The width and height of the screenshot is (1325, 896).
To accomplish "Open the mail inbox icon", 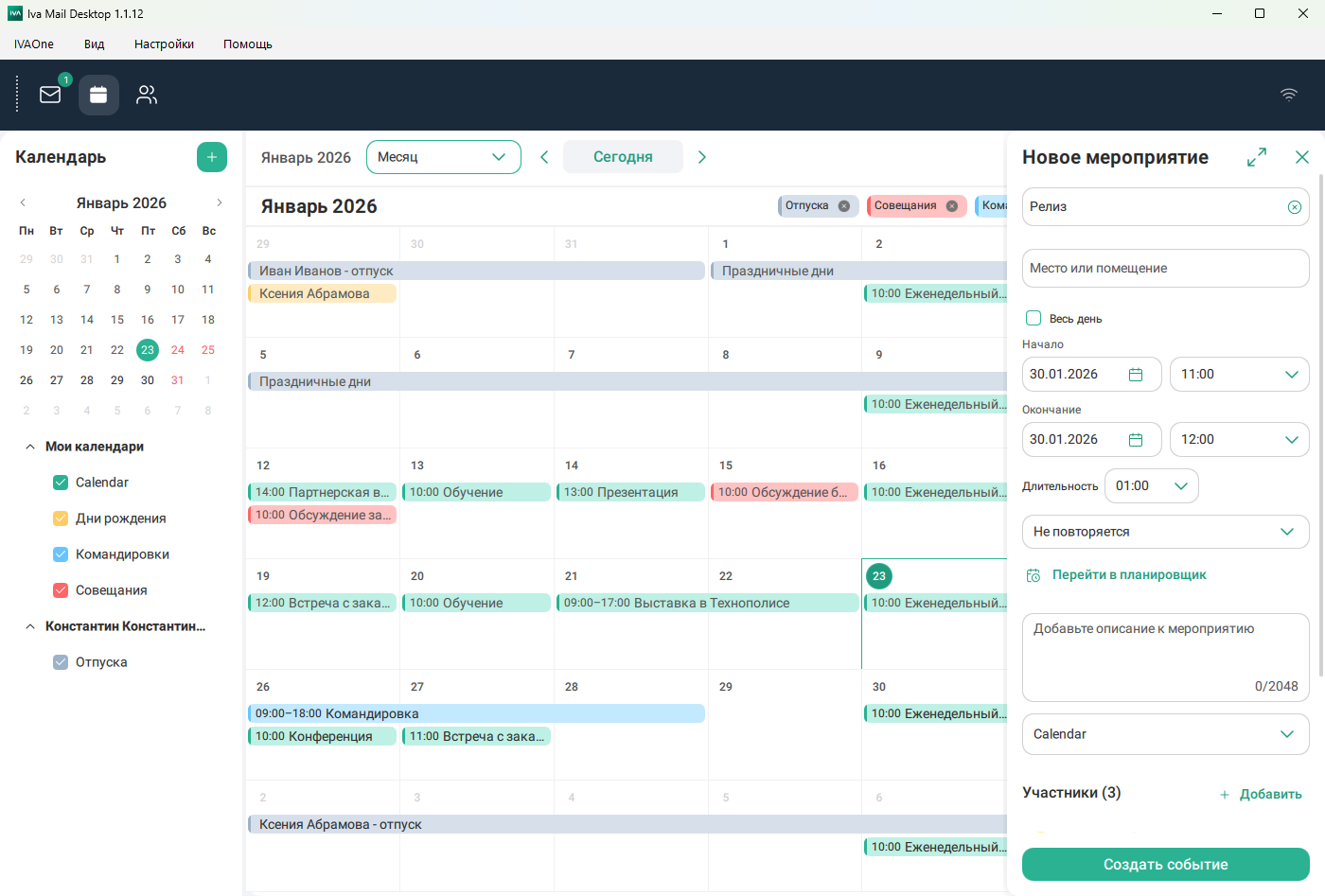I will [50, 95].
